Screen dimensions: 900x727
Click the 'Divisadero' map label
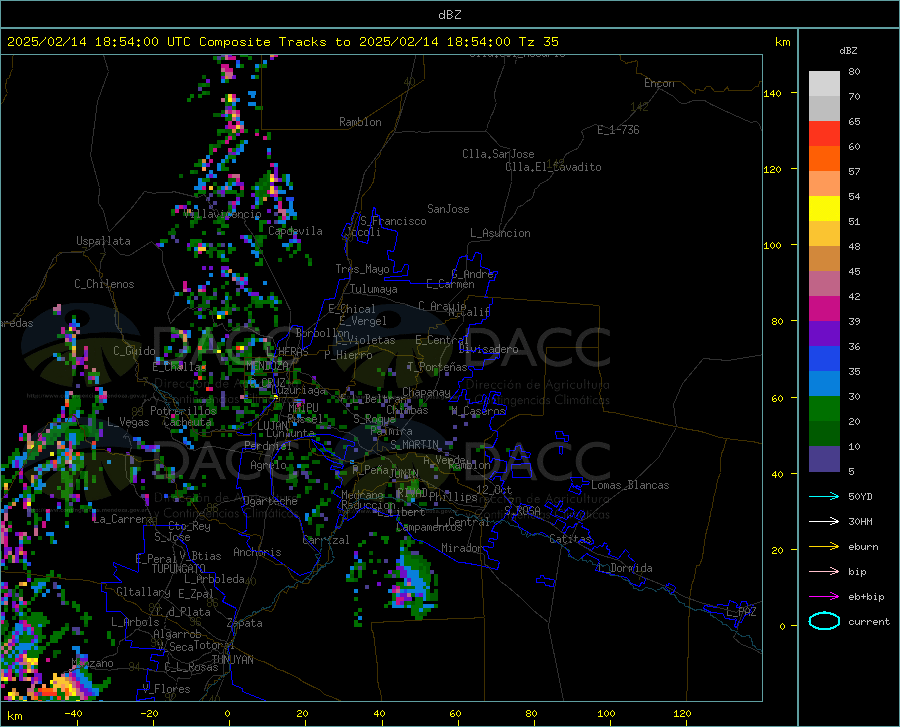[488, 349]
